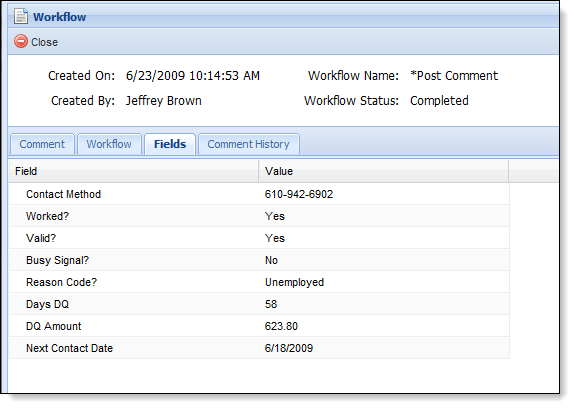Image resolution: width=575 pixels, height=409 pixels.
Task: Click the 623.80 amount value
Action: click(x=281, y=326)
